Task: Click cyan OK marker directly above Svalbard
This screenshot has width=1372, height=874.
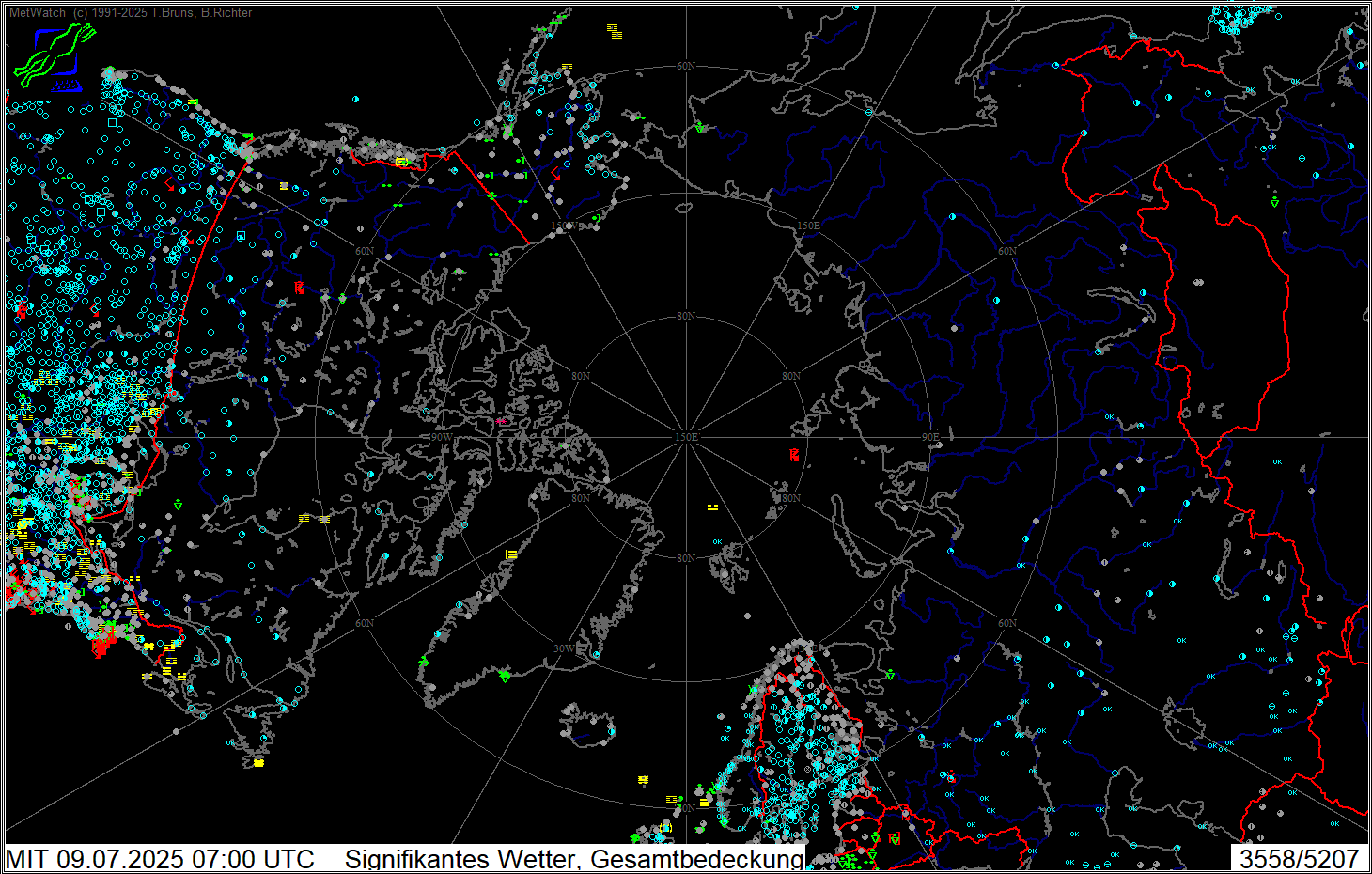Action: click(x=717, y=542)
